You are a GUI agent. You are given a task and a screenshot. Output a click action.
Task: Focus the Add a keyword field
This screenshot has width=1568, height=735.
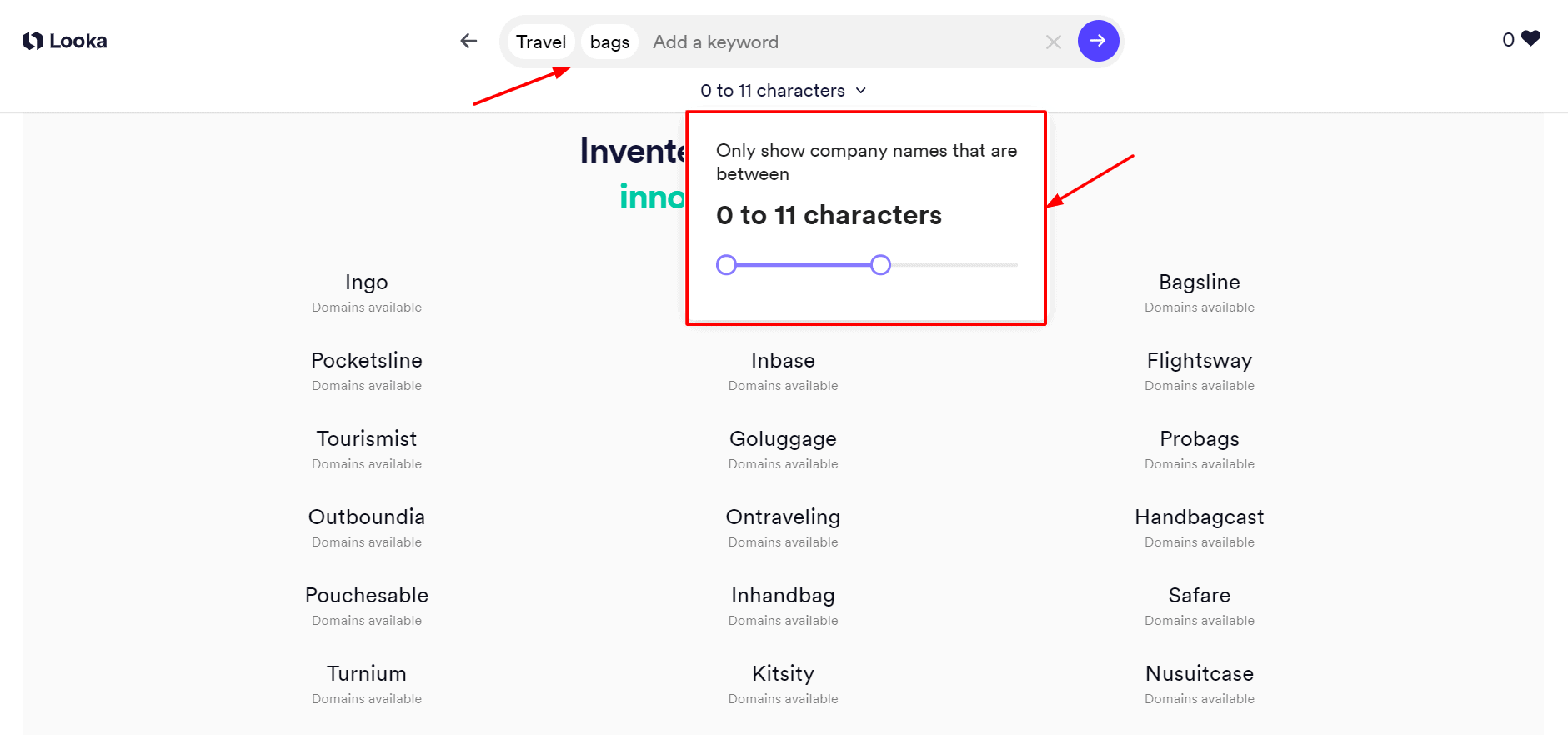click(x=834, y=42)
